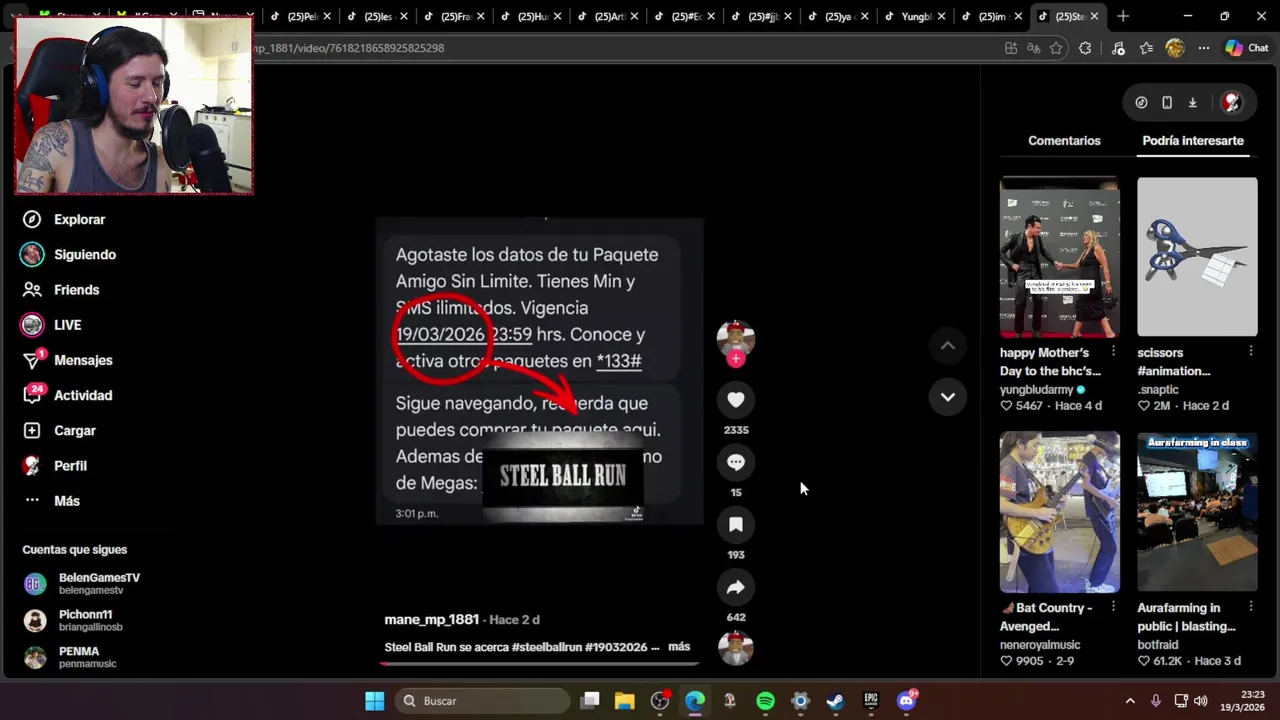Open PENMA followed account
Viewport: 1280px width, 720px height.
(x=70, y=657)
